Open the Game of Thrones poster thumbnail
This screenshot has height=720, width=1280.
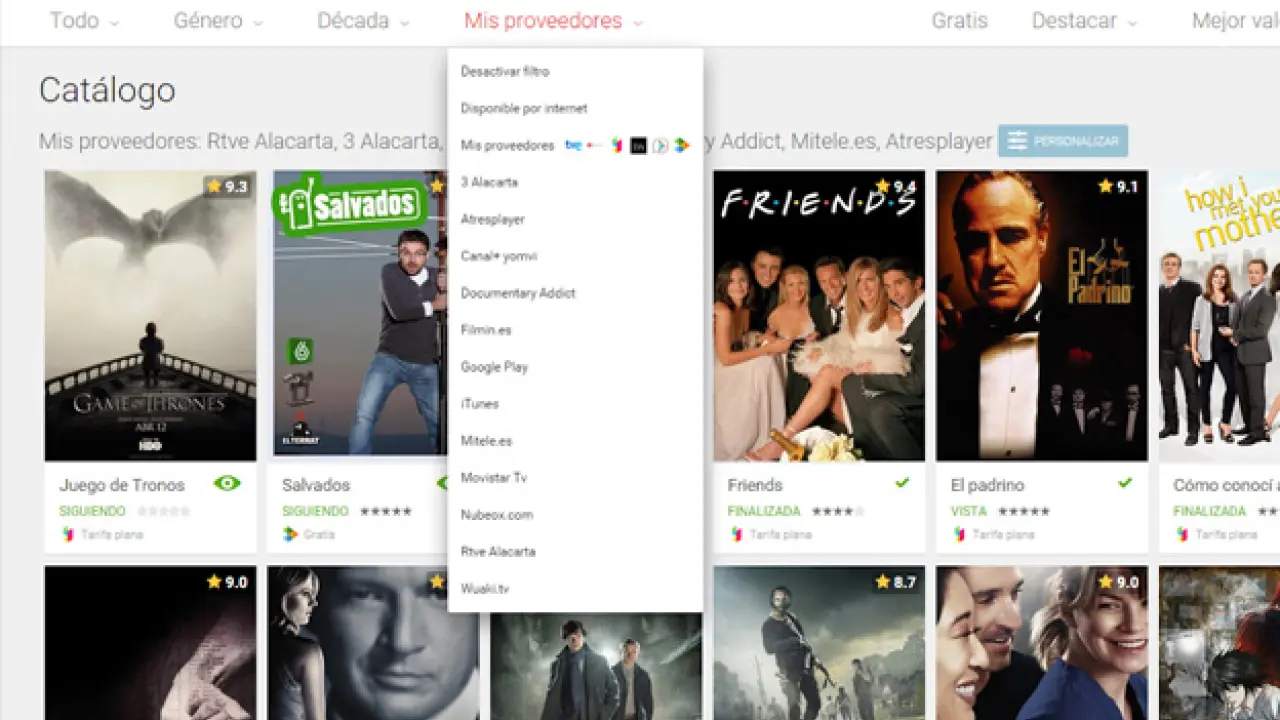(x=150, y=315)
